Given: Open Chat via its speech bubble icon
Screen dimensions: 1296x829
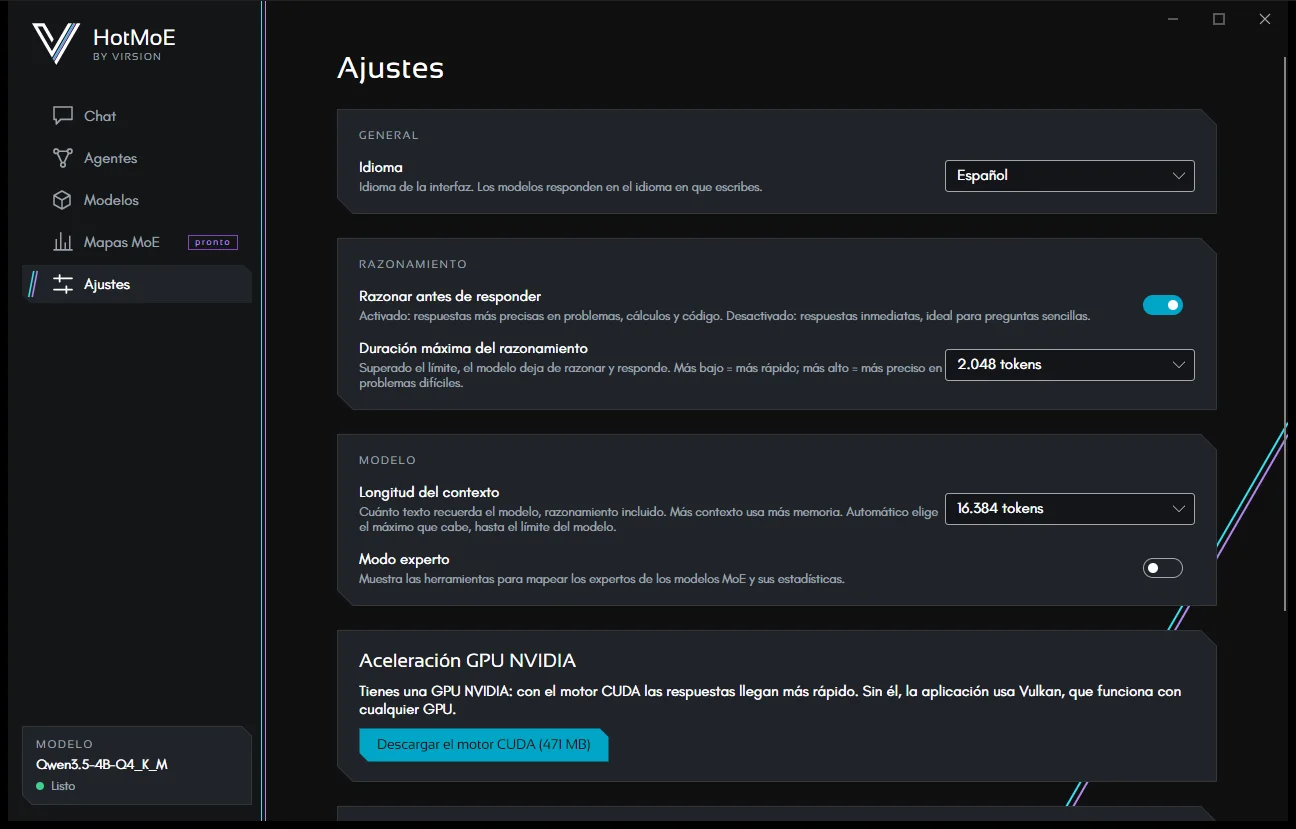Looking at the screenshot, I should 63,116.
